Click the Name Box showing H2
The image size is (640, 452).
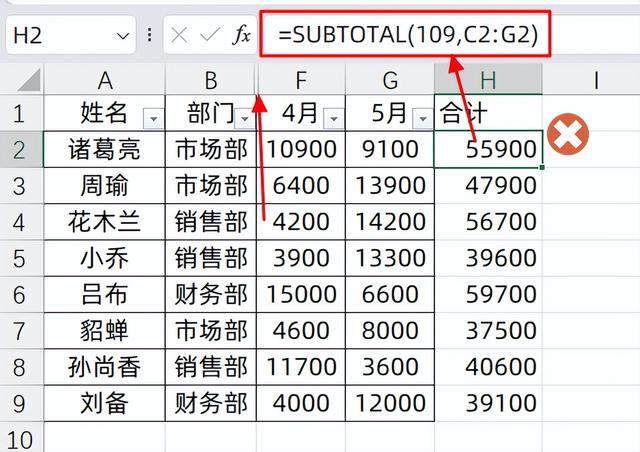click(x=70, y=35)
